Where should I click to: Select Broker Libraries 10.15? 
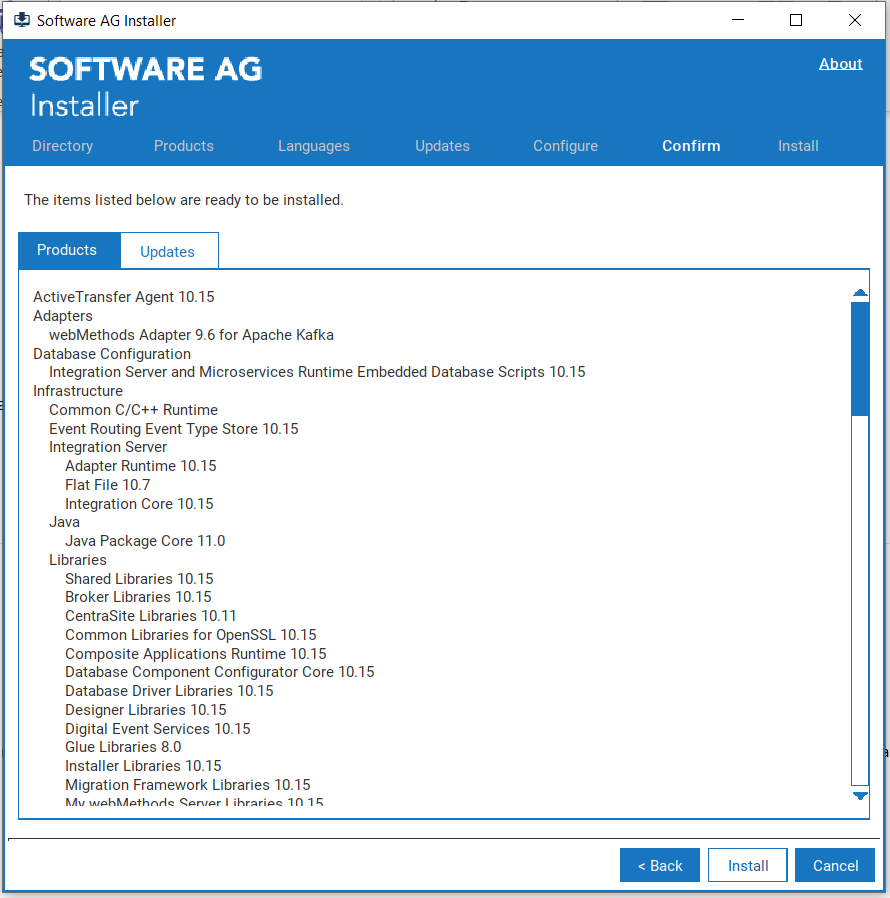coord(137,596)
